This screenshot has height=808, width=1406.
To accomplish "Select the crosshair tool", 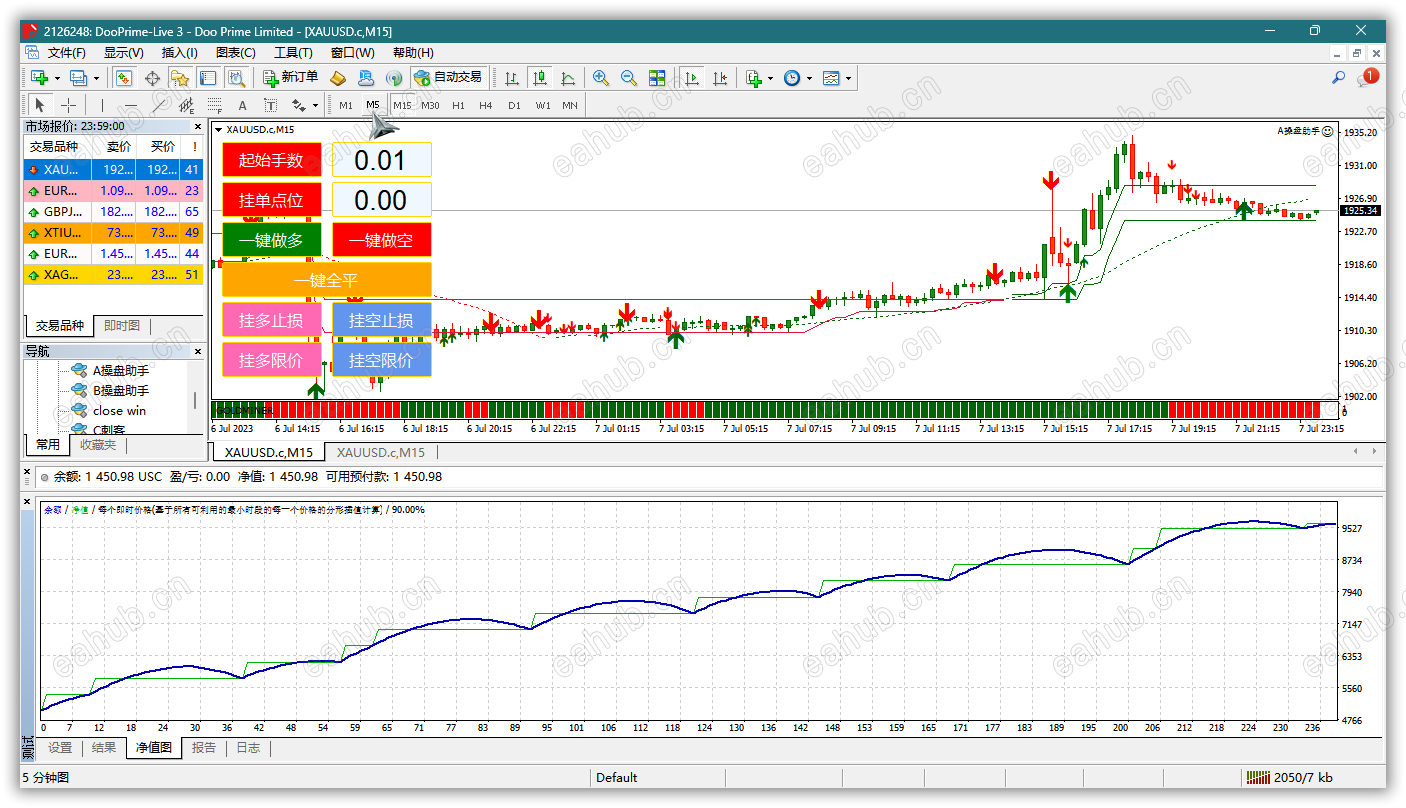I will (x=68, y=105).
